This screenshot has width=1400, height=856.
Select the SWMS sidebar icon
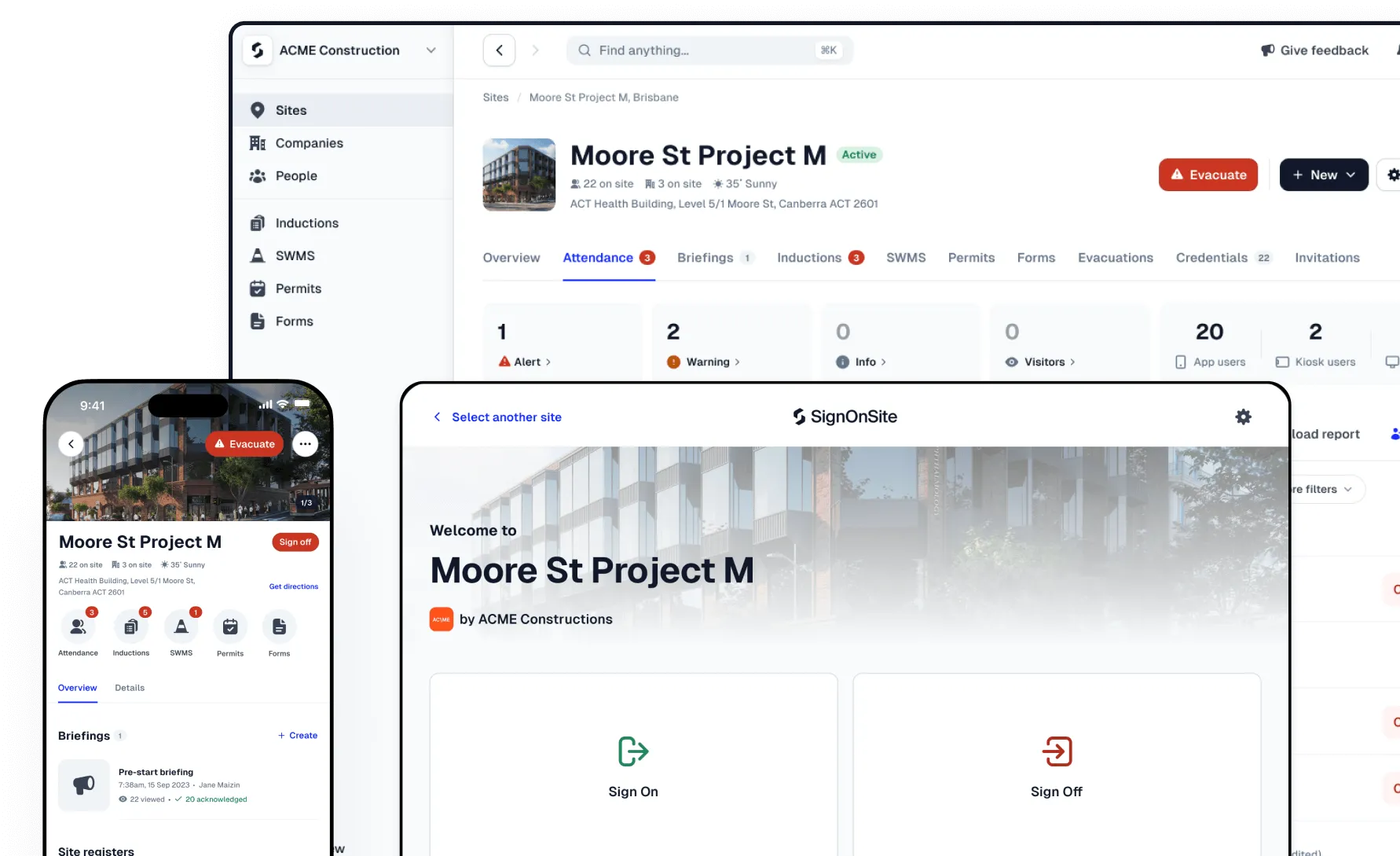click(x=258, y=255)
